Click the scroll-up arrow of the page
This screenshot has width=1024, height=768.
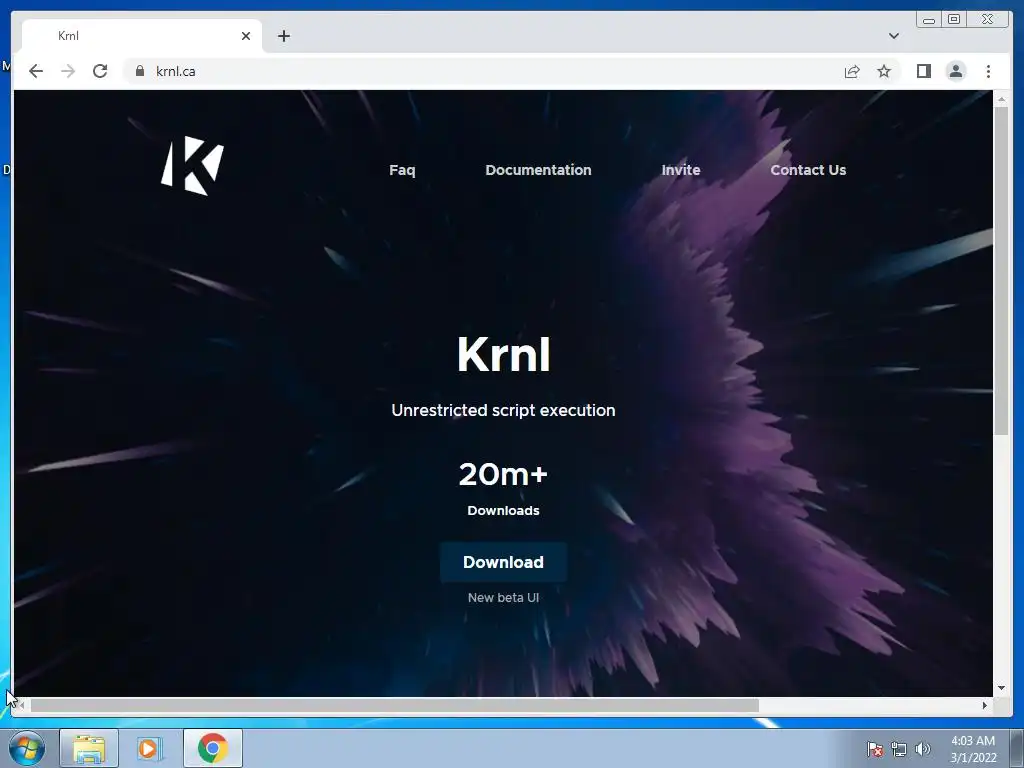(x=1000, y=99)
